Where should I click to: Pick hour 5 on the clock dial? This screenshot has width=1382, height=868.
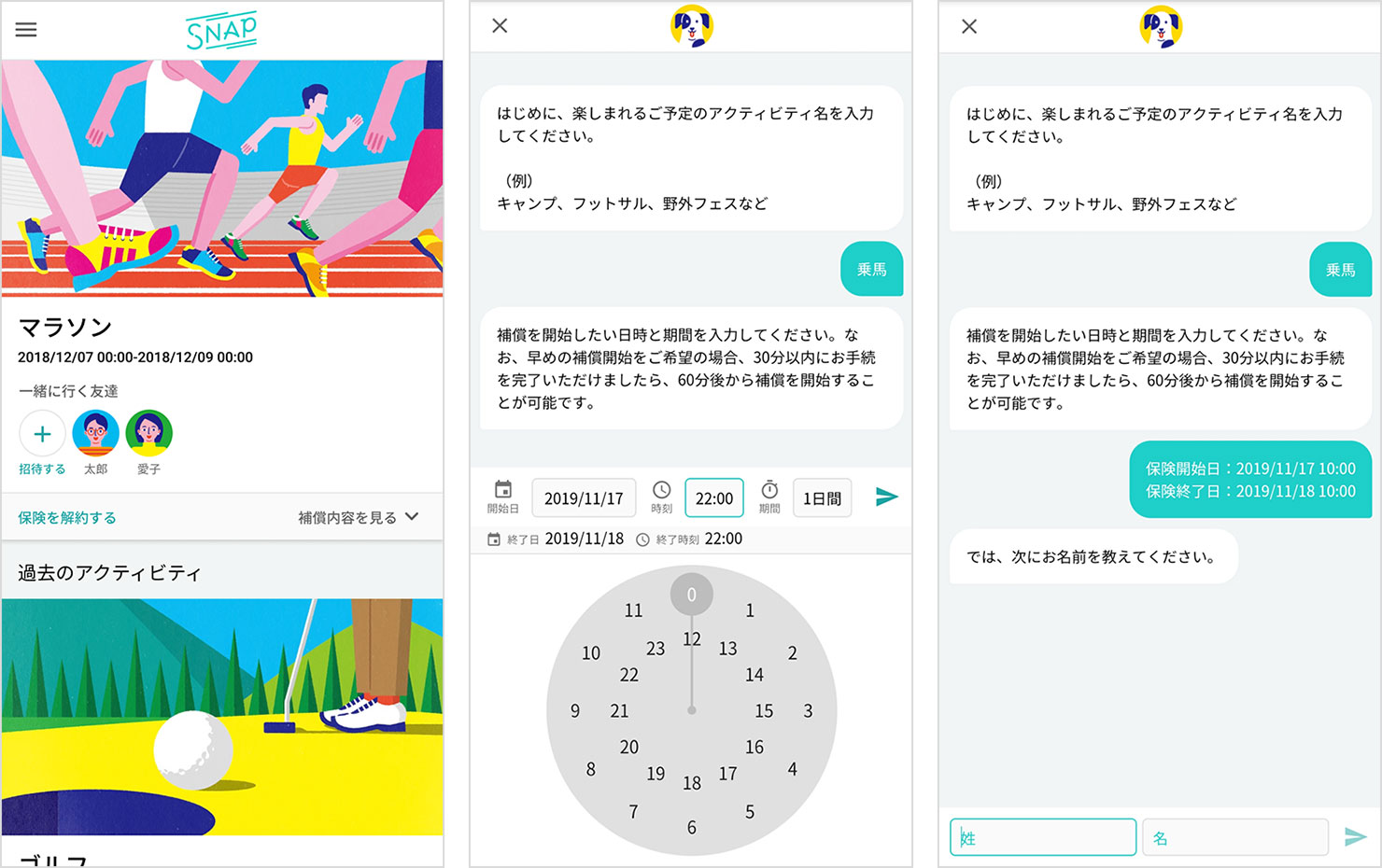(x=750, y=812)
